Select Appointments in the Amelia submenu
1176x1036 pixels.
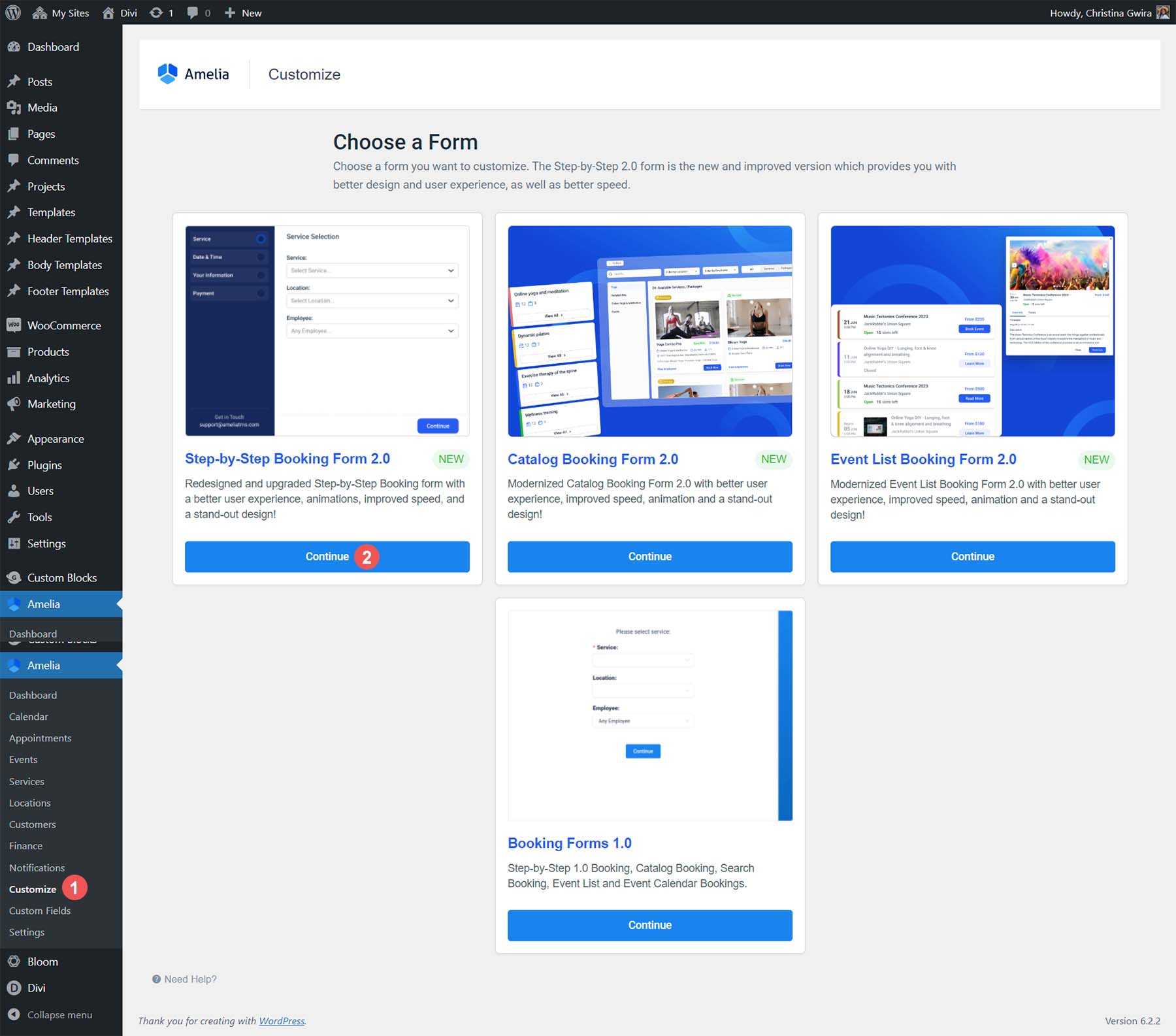40,737
